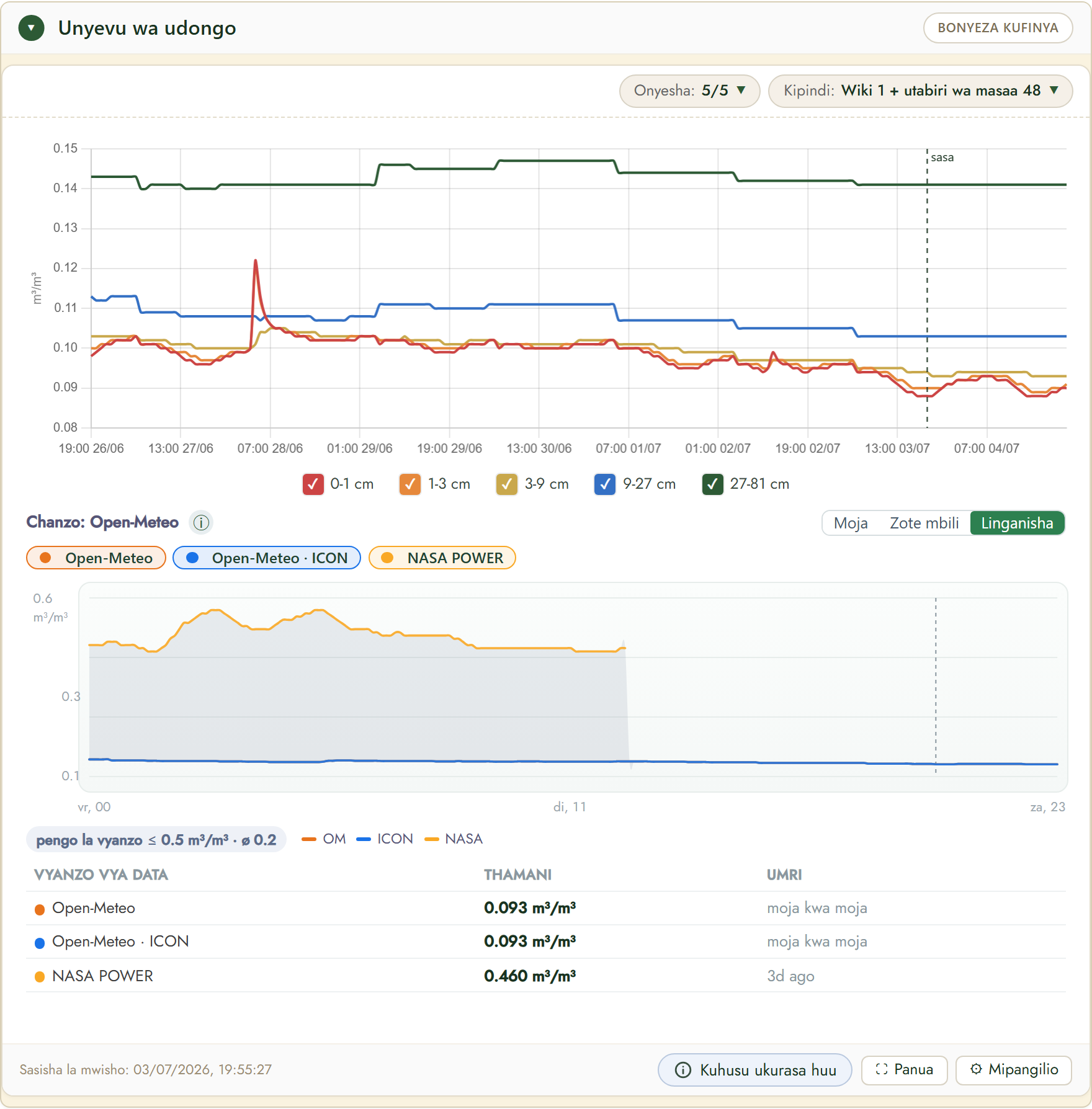Select the Zote mbili view tab
This screenshot has width=1092, height=1109.
[x=924, y=523]
